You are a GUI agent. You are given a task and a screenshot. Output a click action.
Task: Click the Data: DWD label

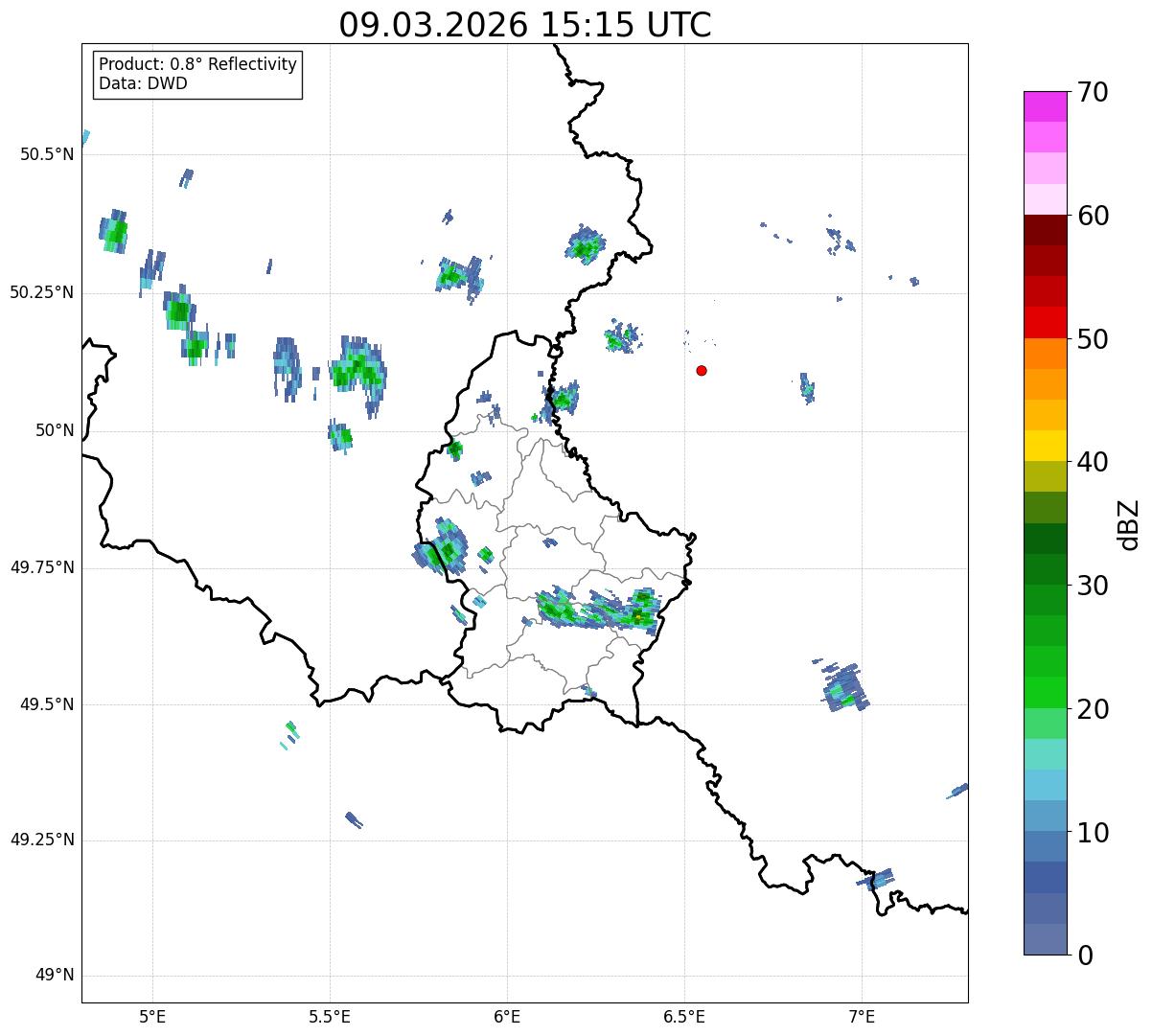pyautogui.click(x=143, y=84)
